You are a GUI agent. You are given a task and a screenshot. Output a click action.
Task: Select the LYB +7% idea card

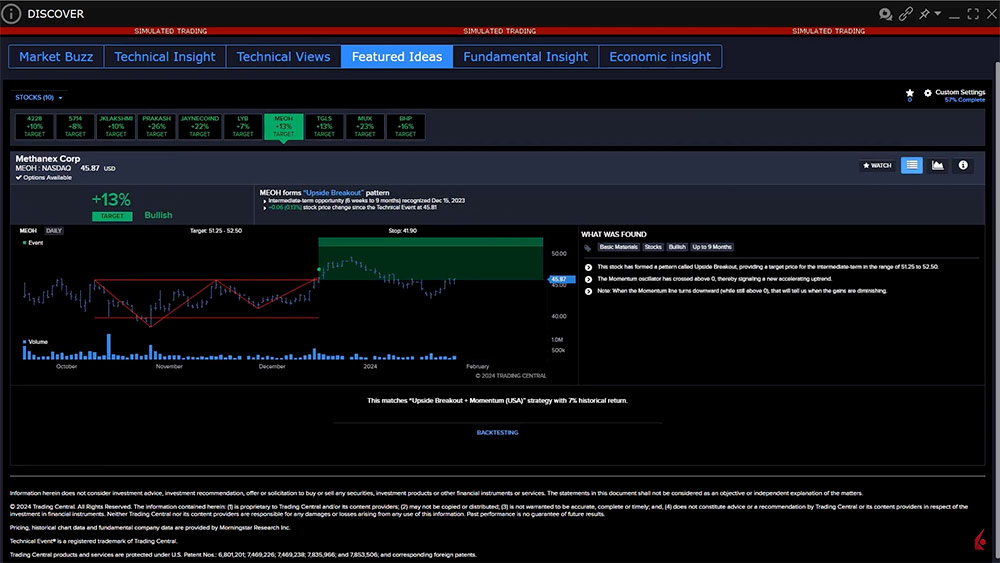click(x=243, y=126)
